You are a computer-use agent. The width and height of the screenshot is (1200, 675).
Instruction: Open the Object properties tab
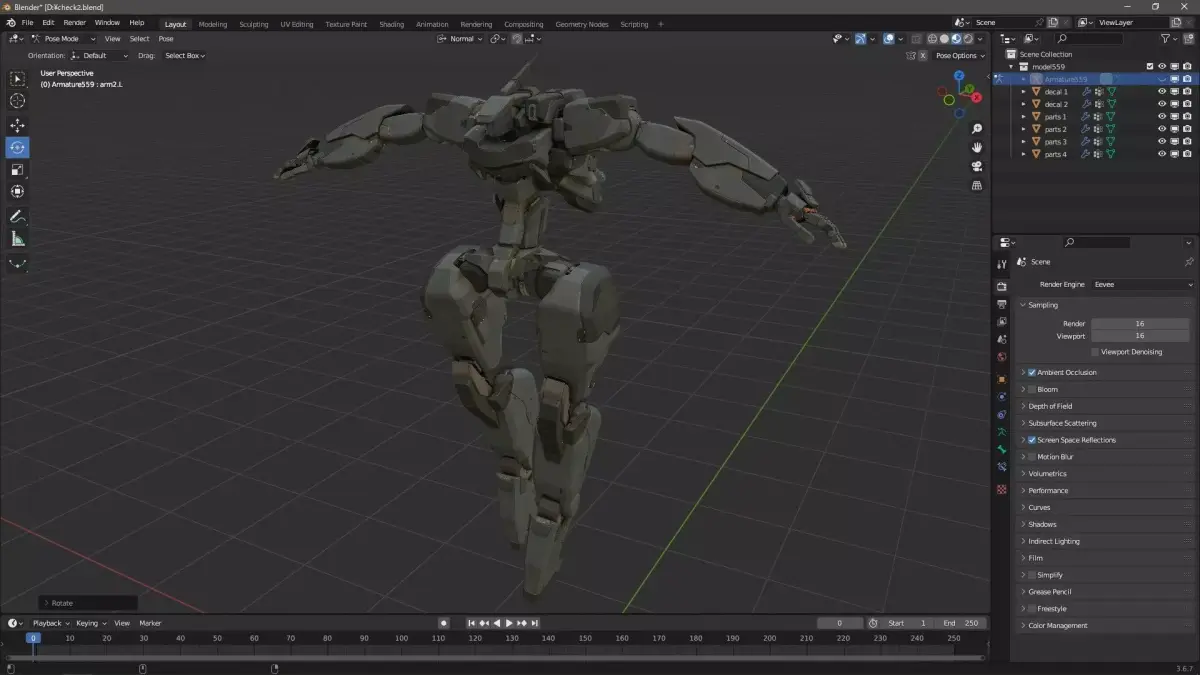(x=1002, y=379)
